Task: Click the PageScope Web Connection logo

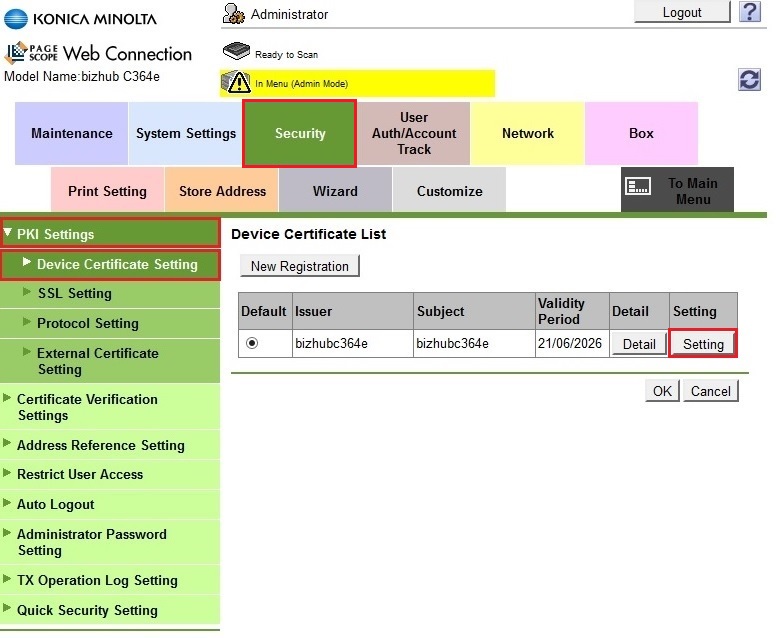Action: click(98, 53)
